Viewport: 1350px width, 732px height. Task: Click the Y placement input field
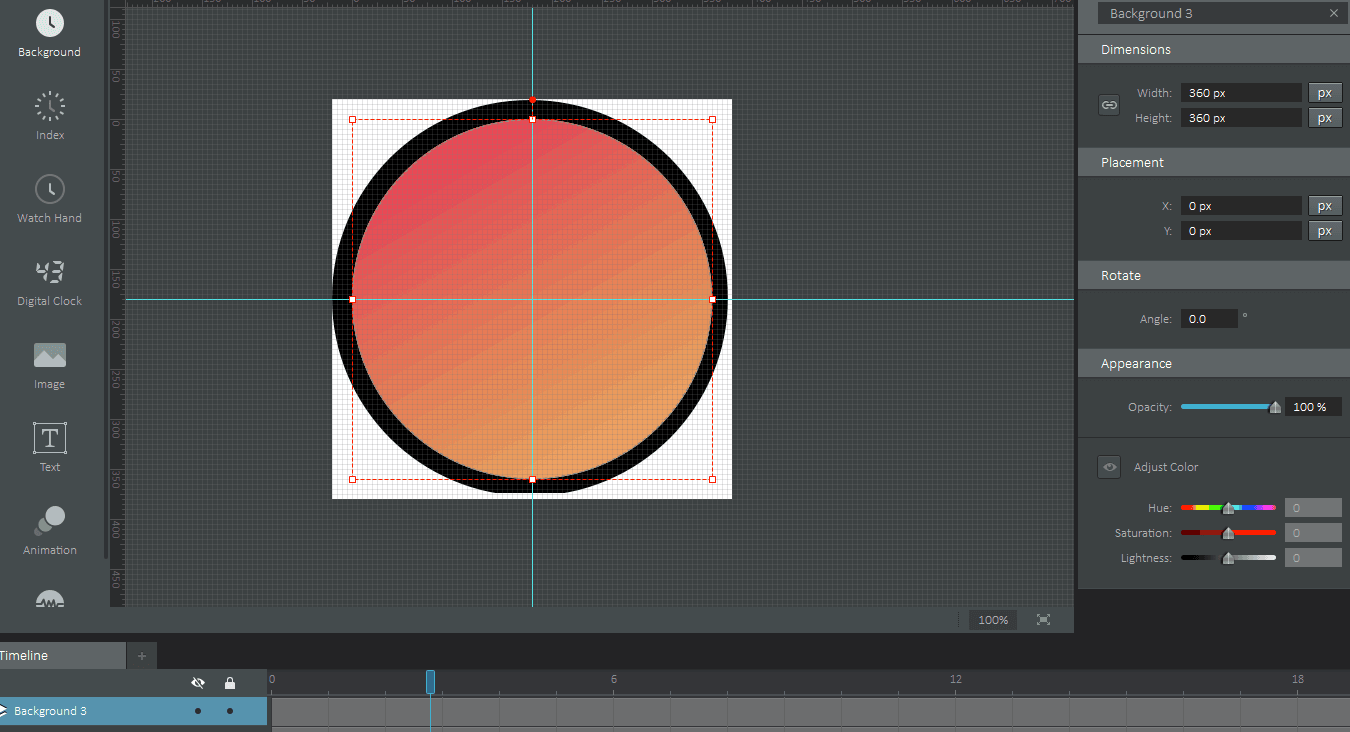1241,231
